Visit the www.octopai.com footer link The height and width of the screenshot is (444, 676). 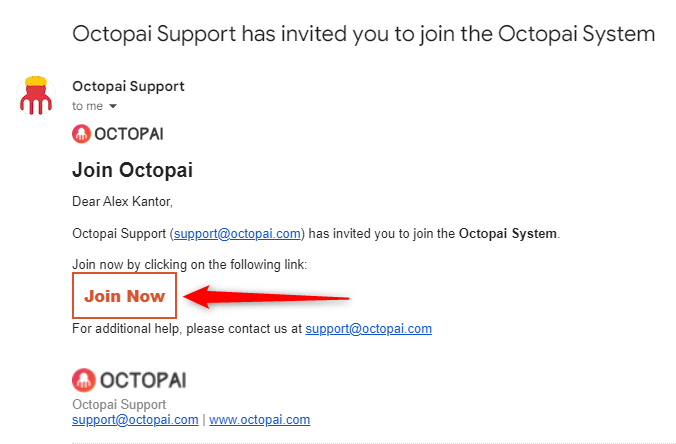[259, 420]
